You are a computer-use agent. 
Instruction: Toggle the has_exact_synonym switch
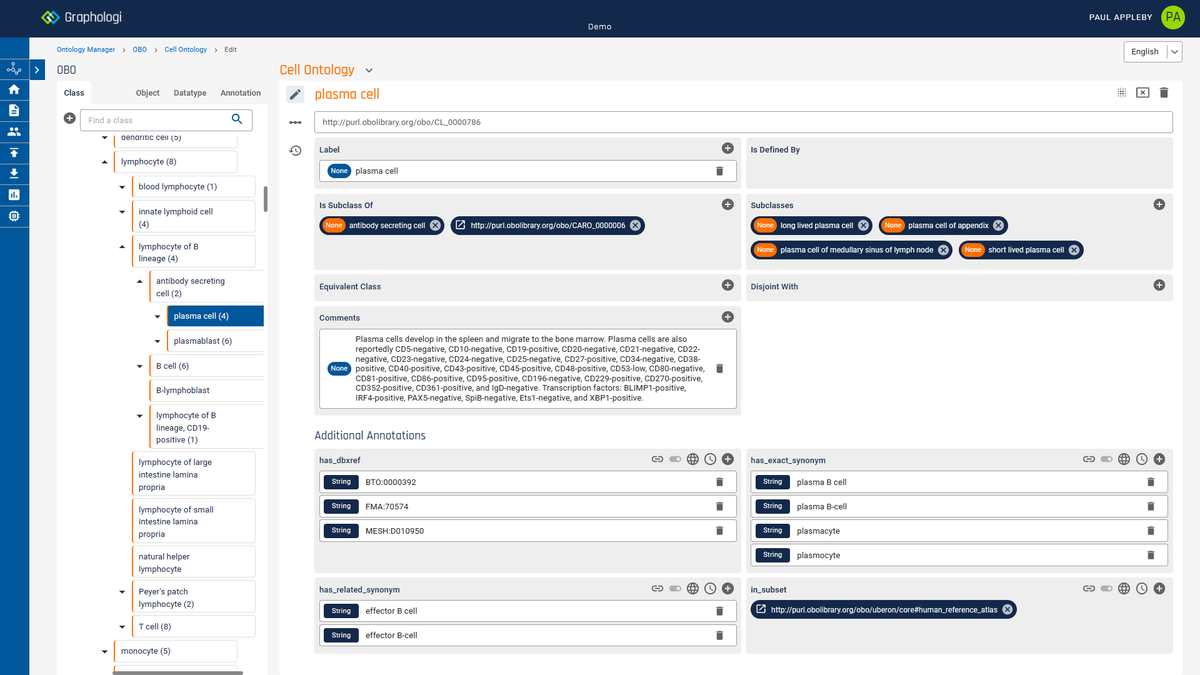pos(1106,459)
